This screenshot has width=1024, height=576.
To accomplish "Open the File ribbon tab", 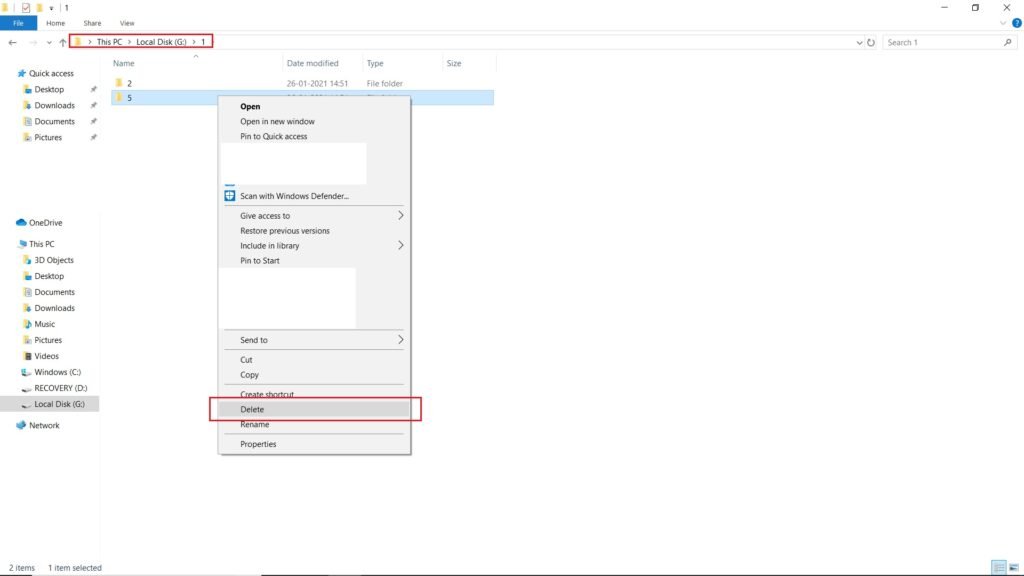I will [x=18, y=23].
